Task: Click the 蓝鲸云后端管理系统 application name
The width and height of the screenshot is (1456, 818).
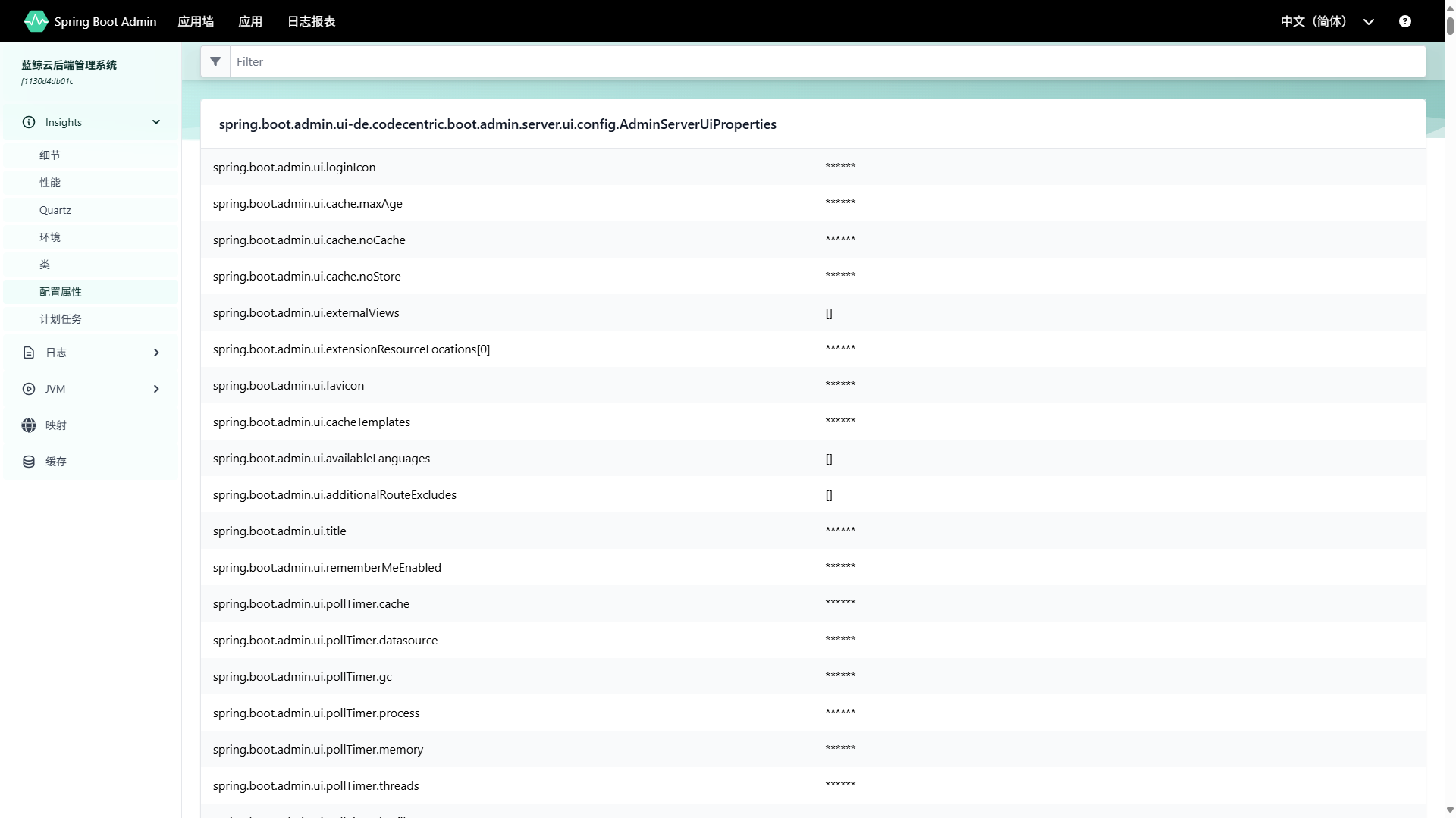Action: [x=69, y=65]
